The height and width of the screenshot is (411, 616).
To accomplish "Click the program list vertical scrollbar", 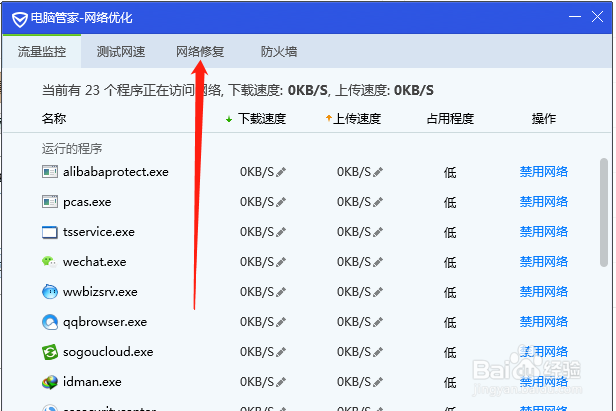I will point(604,213).
